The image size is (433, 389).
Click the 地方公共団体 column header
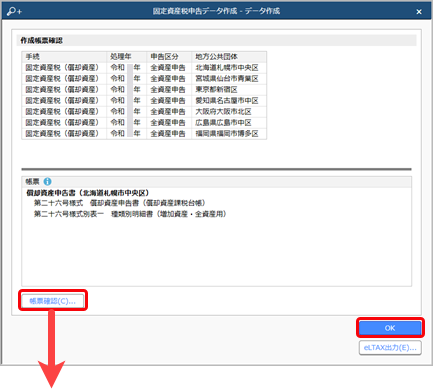pos(229,57)
